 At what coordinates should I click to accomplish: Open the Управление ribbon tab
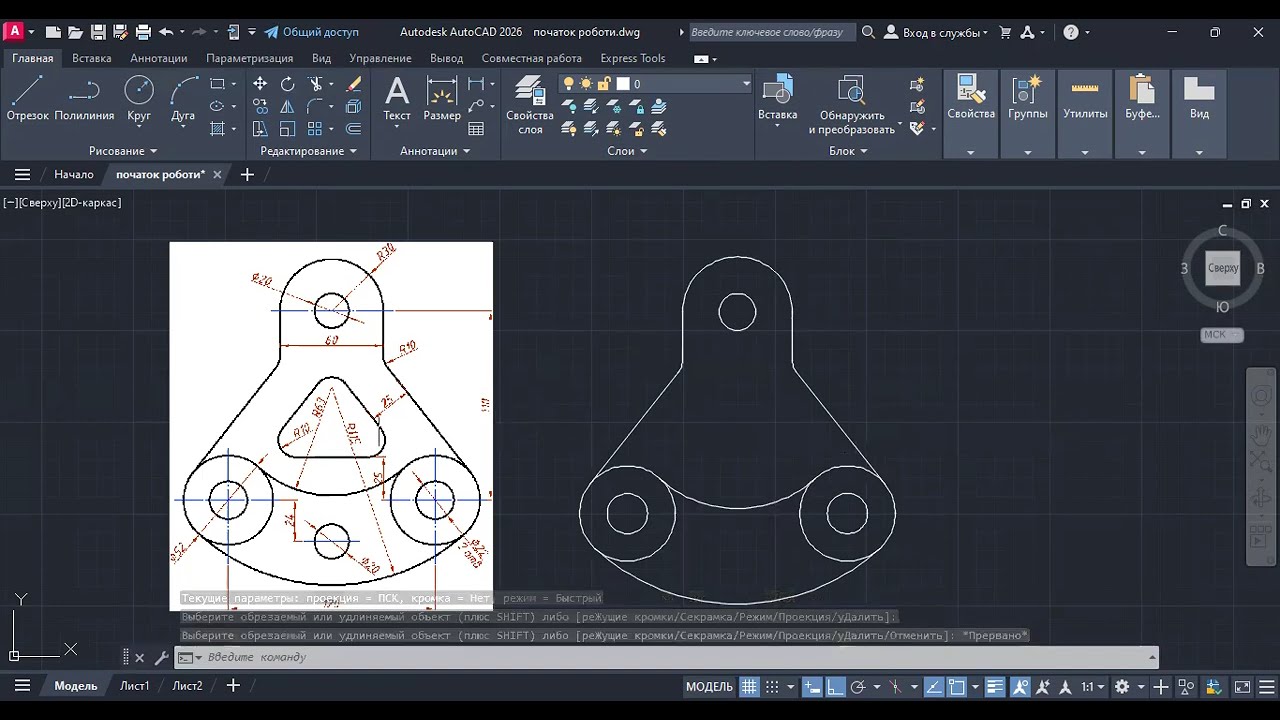click(381, 58)
